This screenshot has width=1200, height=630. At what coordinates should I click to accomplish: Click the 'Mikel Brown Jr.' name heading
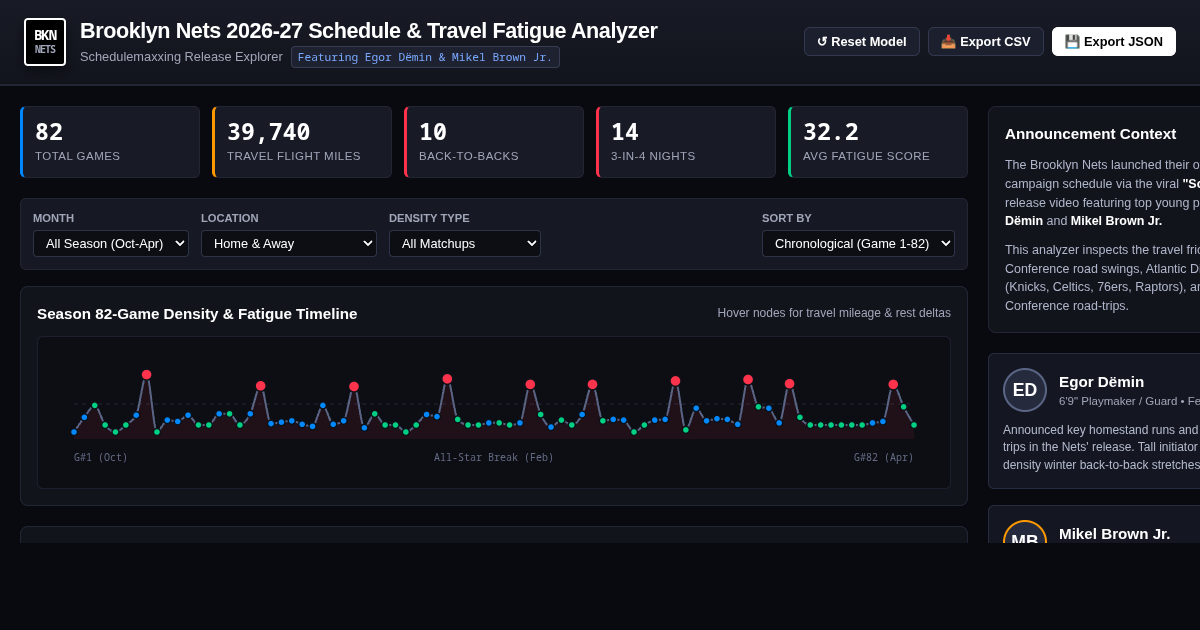point(1114,533)
